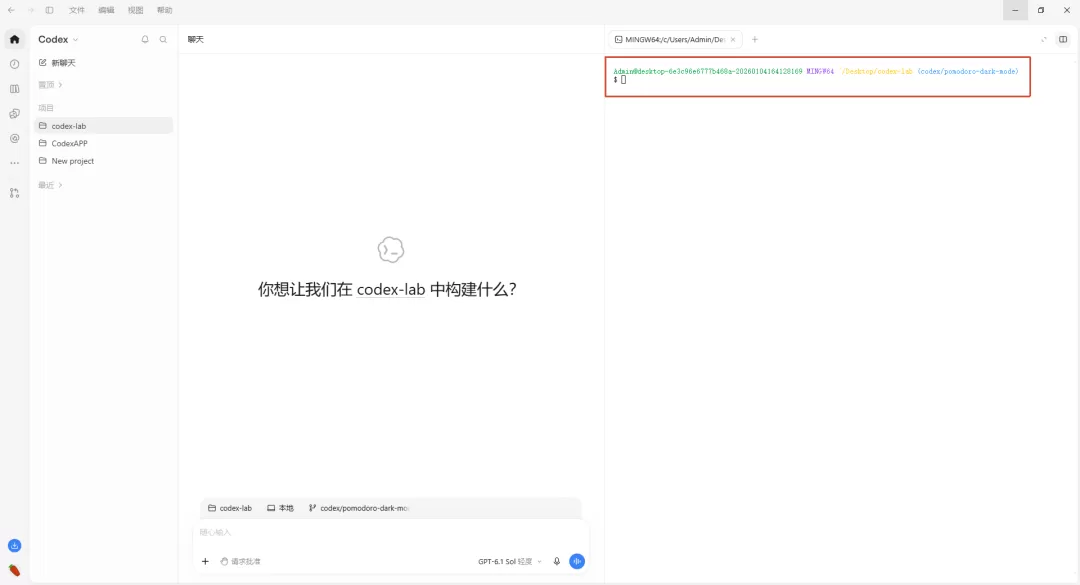
Task: Open the search magnifier icon
Action: pos(163,39)
